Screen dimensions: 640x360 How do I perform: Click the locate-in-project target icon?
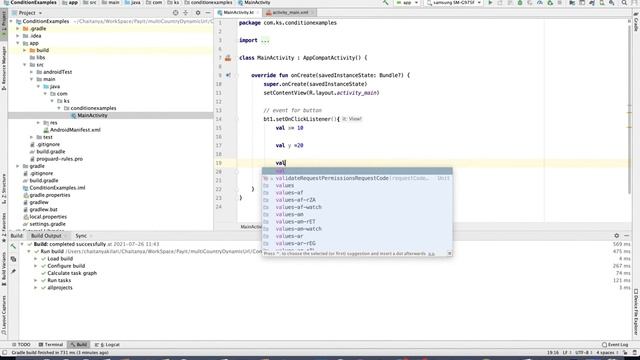click(x=176, y=13)
